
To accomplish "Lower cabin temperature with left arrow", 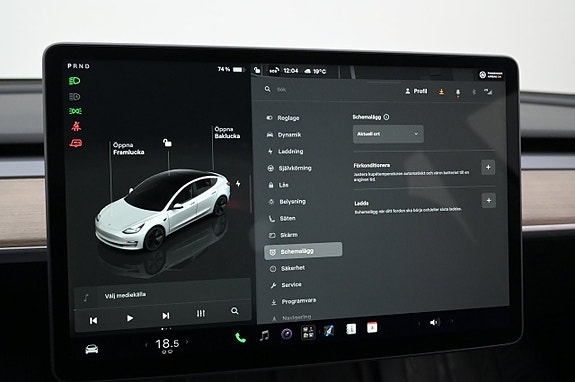I will click(x=147, y=345).
